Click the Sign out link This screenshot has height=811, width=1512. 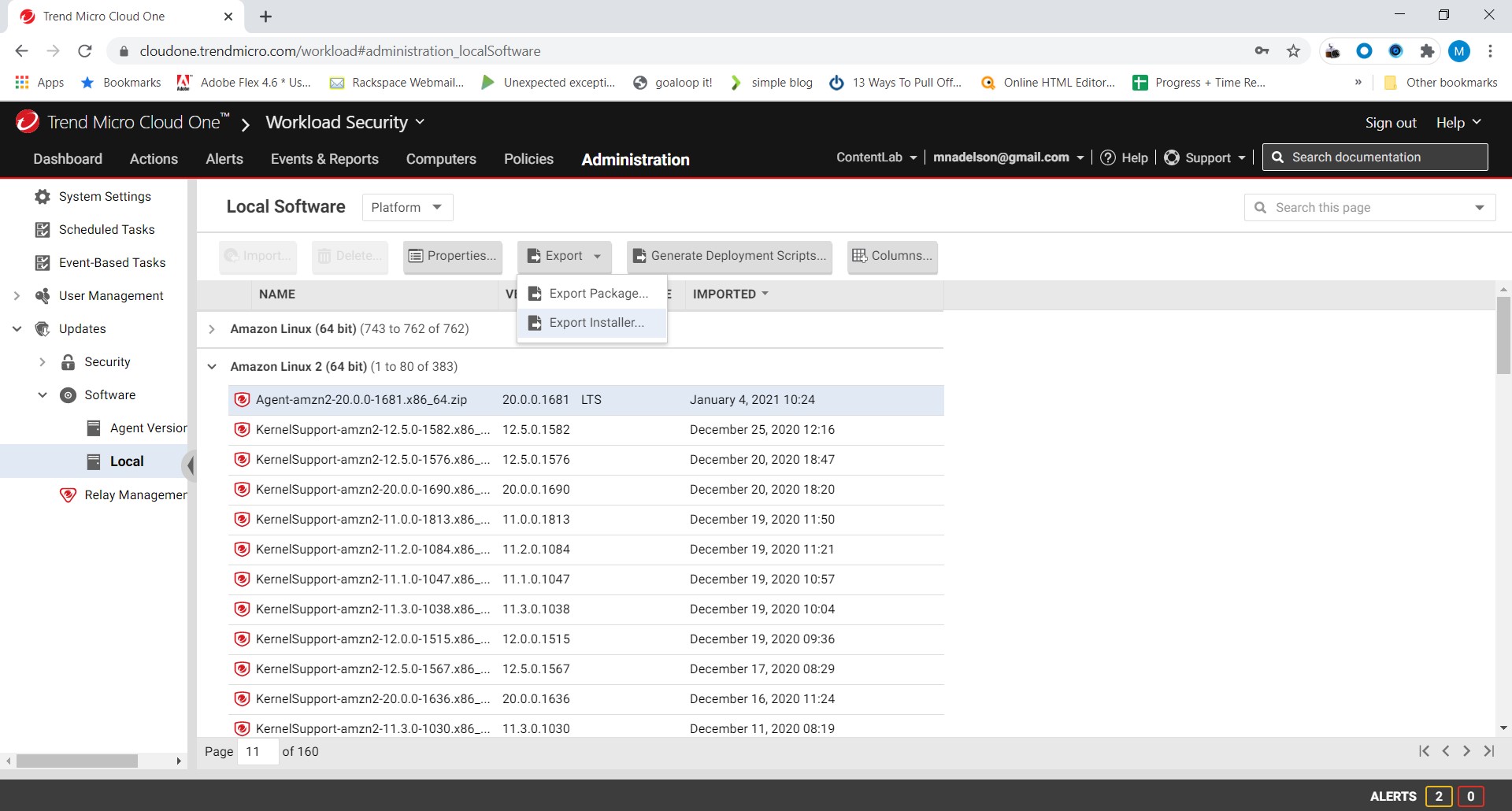1391,123
